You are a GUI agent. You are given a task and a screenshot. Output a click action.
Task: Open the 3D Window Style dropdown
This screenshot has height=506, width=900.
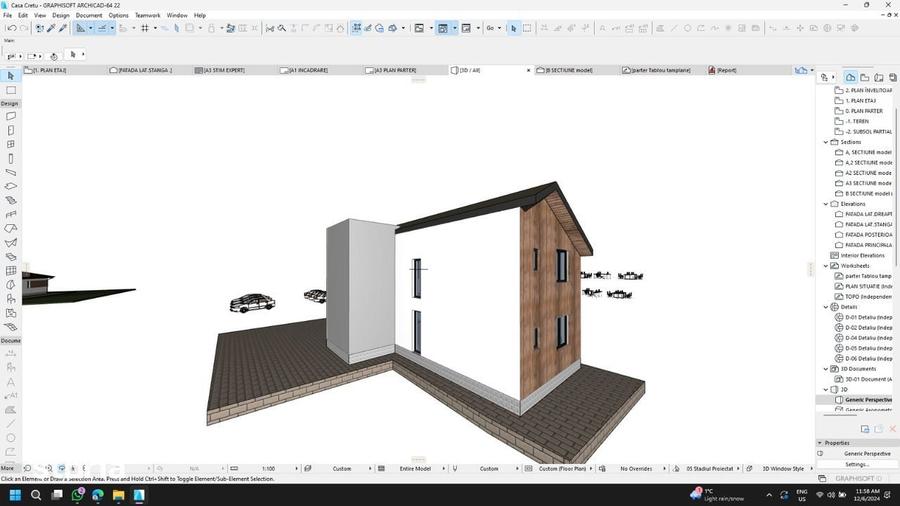(x=782, y=469)
